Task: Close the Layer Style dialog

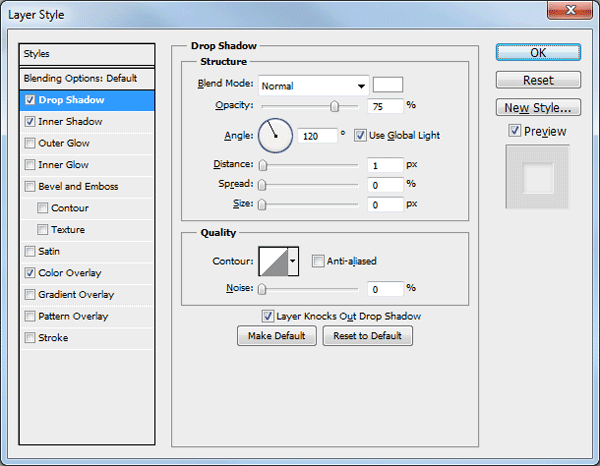Action: 570,10
